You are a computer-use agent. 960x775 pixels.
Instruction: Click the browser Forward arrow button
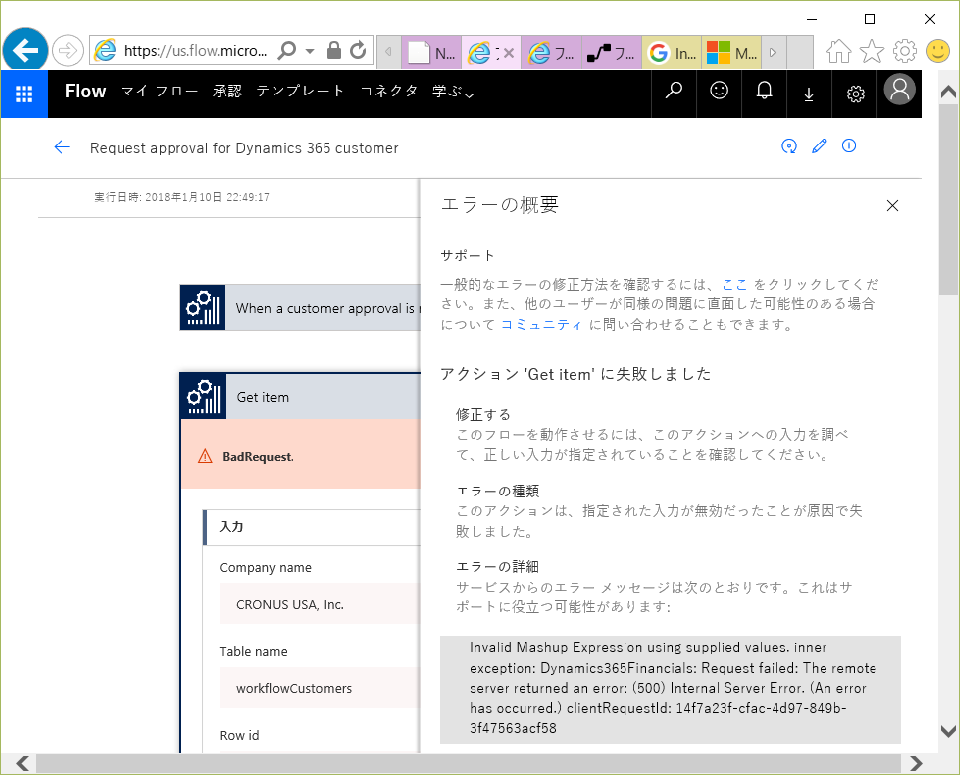tap(67, 51)
